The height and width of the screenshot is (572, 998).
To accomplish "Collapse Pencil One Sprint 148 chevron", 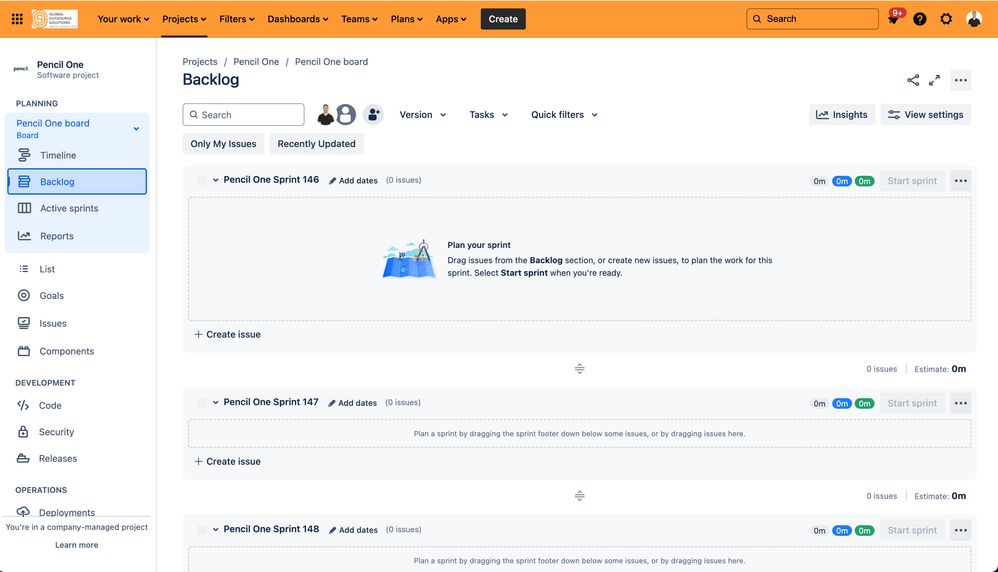I will 216,529.
